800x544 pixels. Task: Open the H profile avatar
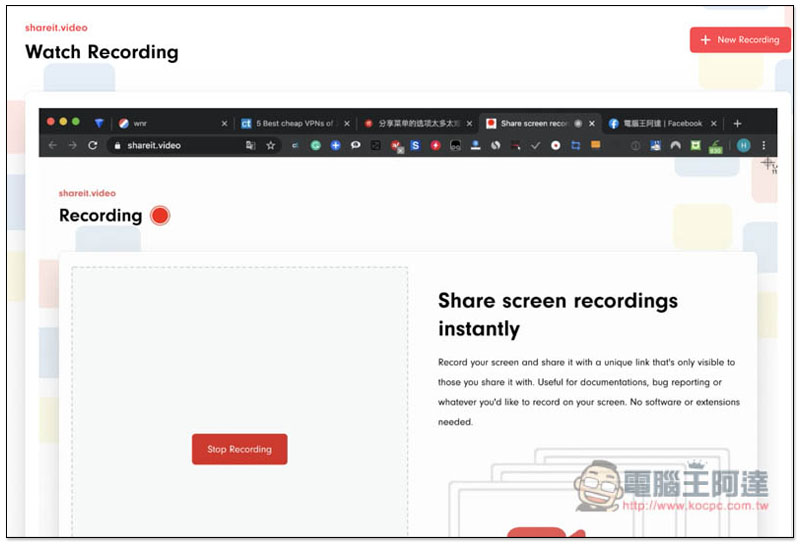[743, 145]
